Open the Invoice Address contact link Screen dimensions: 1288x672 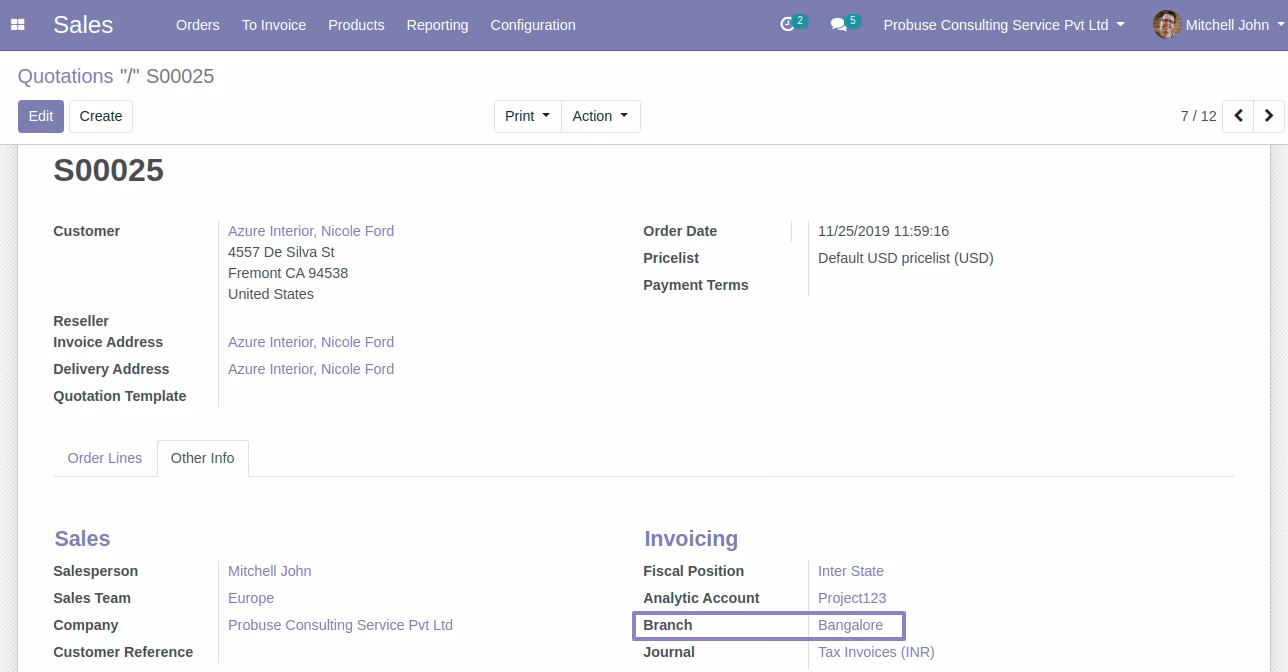[x=311, y=342]
